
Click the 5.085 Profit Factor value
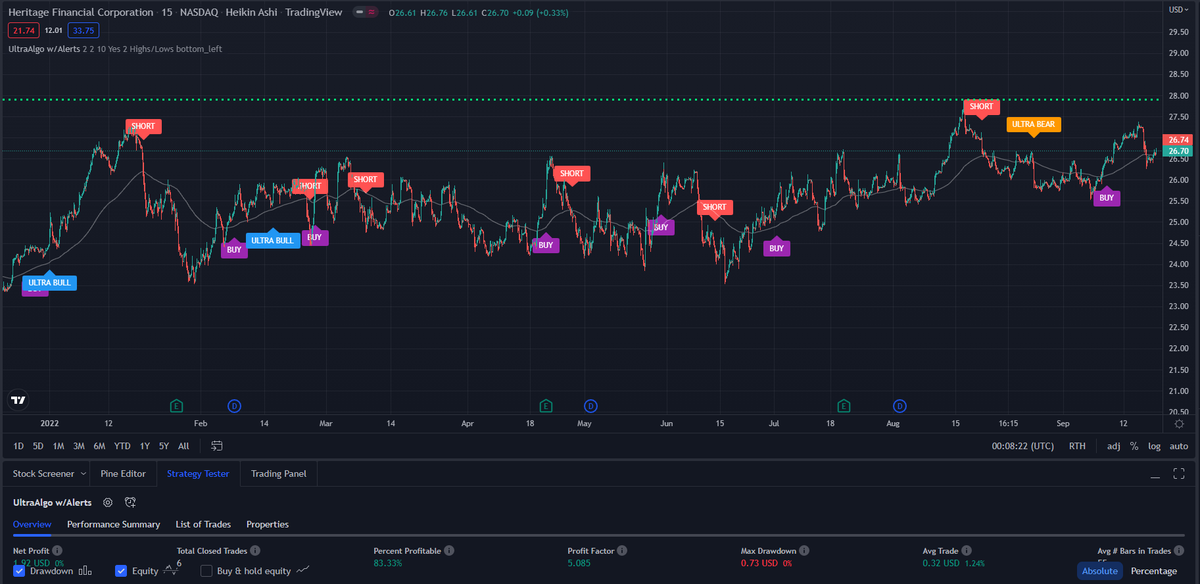pyautogui.click(x=579, y=563)
